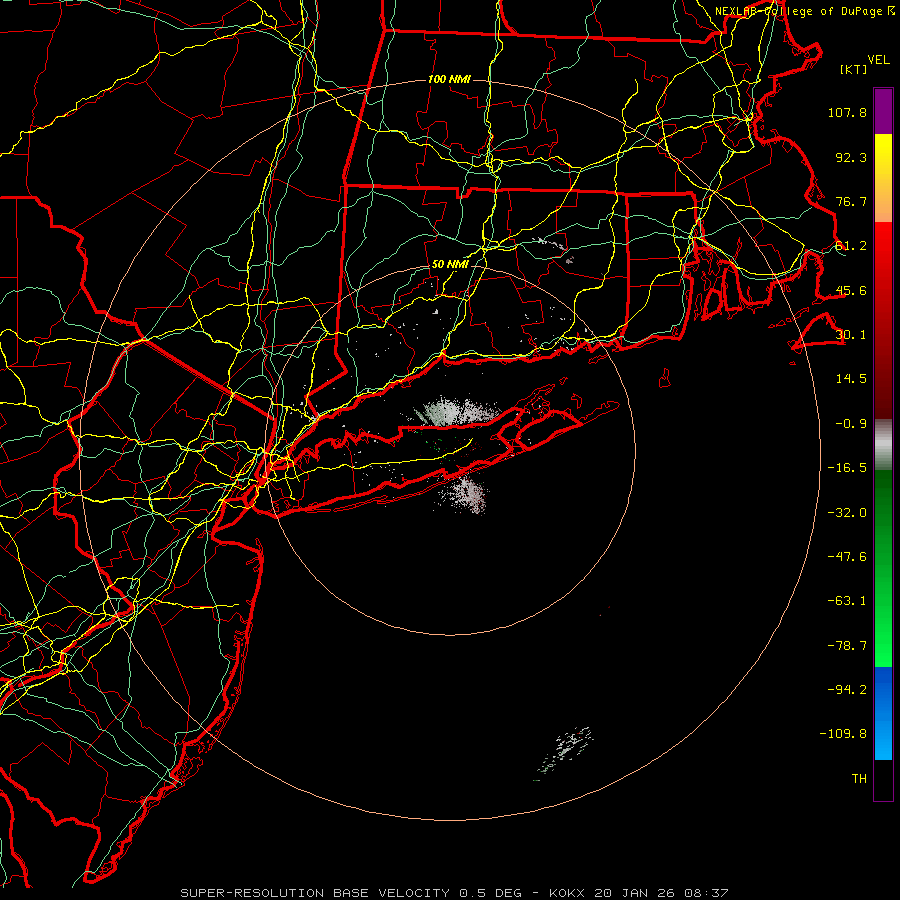
Task: Click the 61.2 legend value
Action: [851, 246]
